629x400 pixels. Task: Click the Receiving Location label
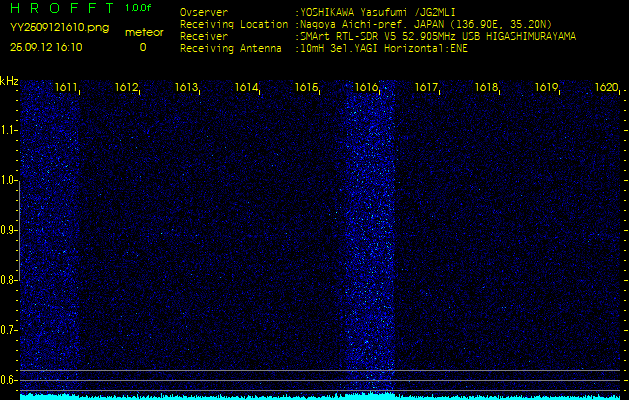pos(234,24)
